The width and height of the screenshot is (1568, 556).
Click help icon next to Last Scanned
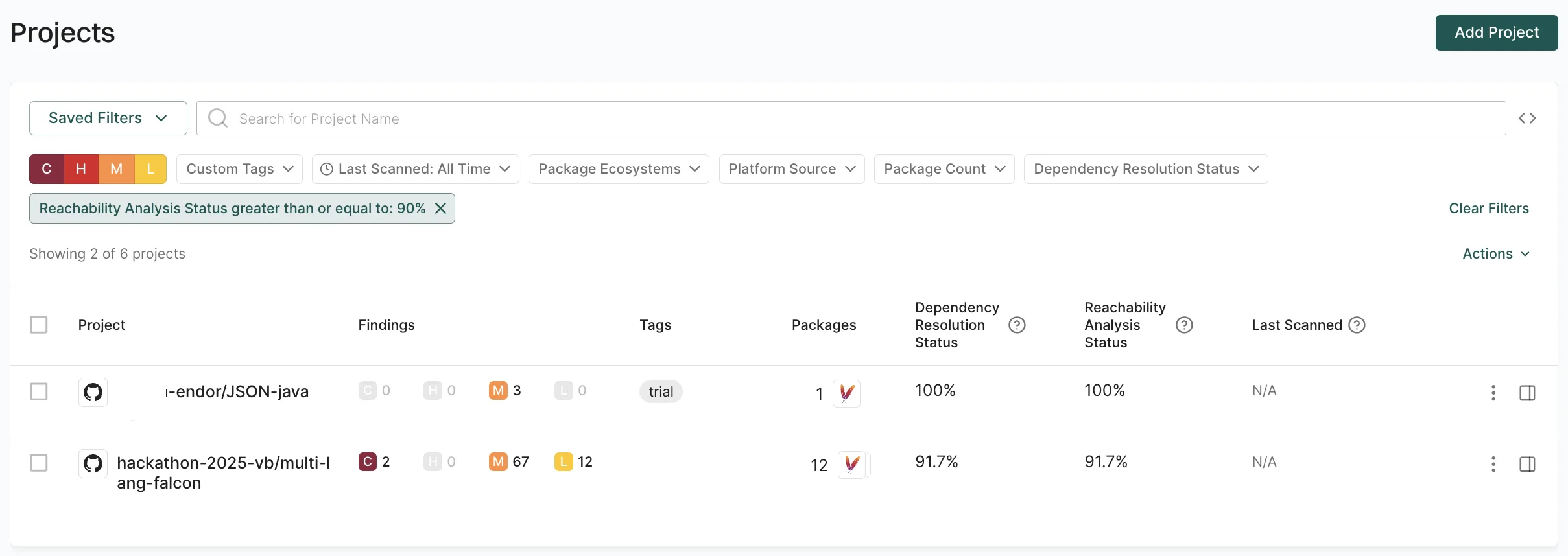1357,325
